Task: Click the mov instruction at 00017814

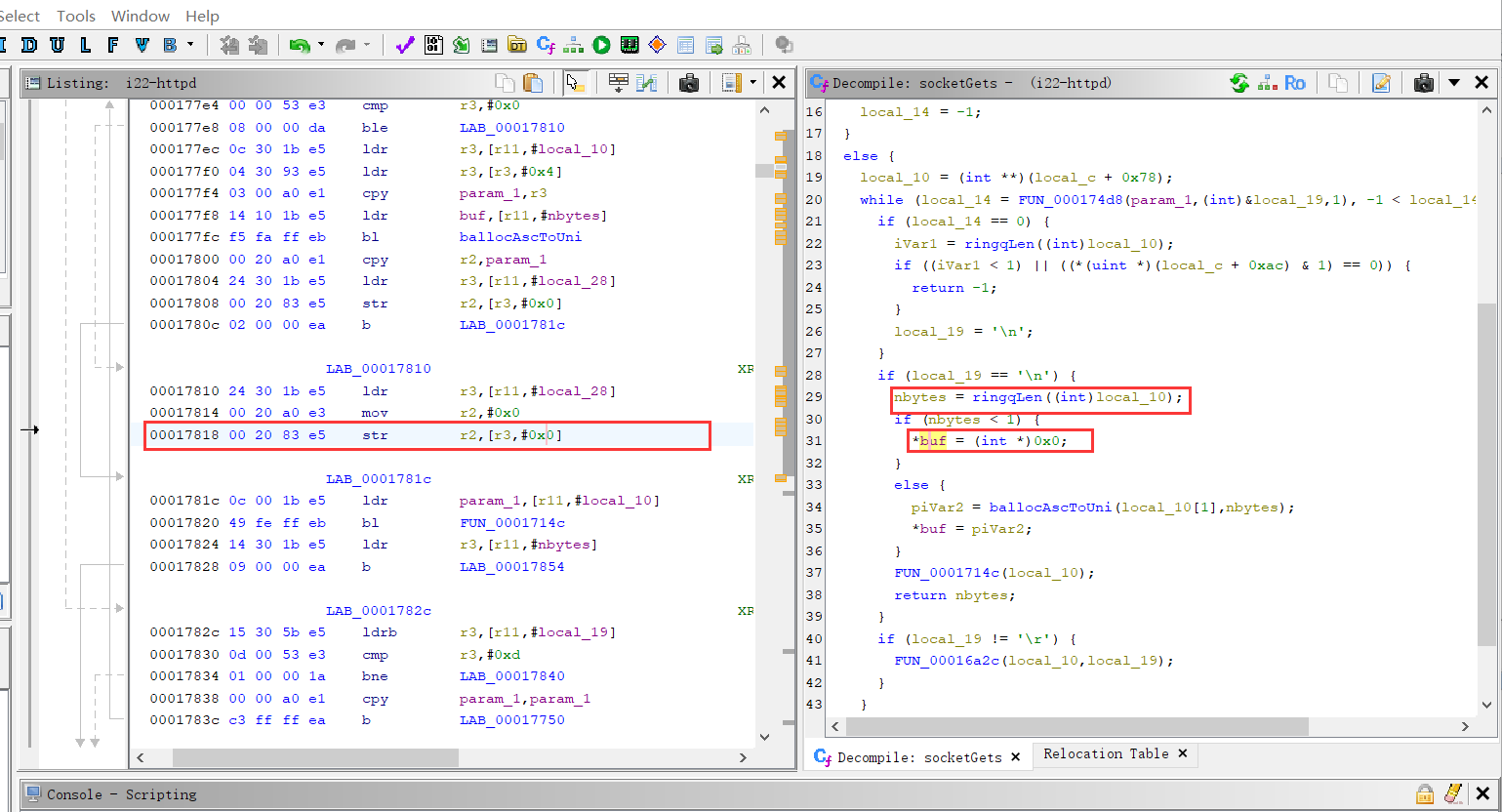Action: click(375, 413)
